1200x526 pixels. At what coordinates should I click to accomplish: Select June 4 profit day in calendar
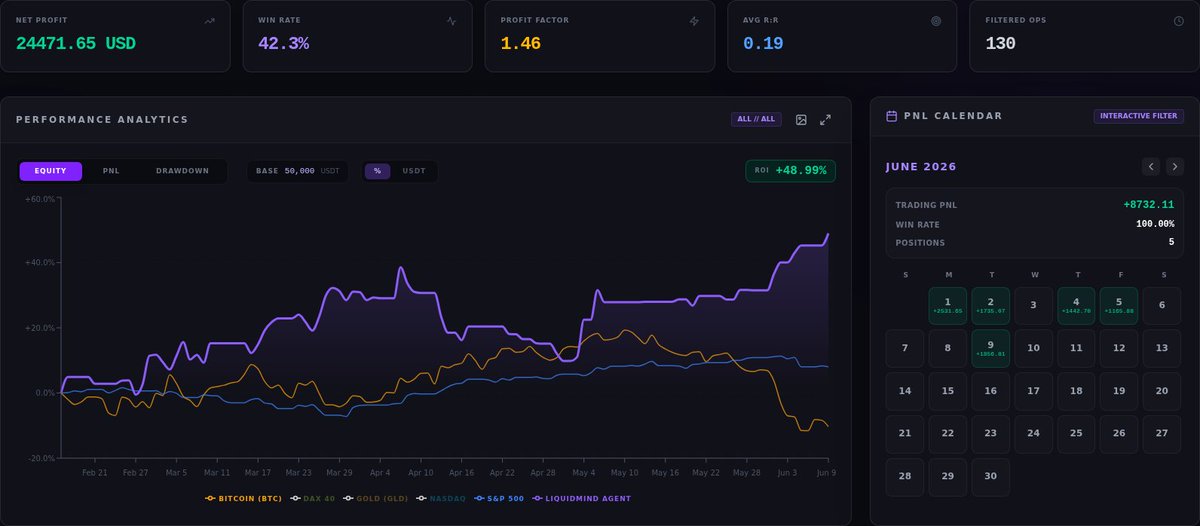1076,306
